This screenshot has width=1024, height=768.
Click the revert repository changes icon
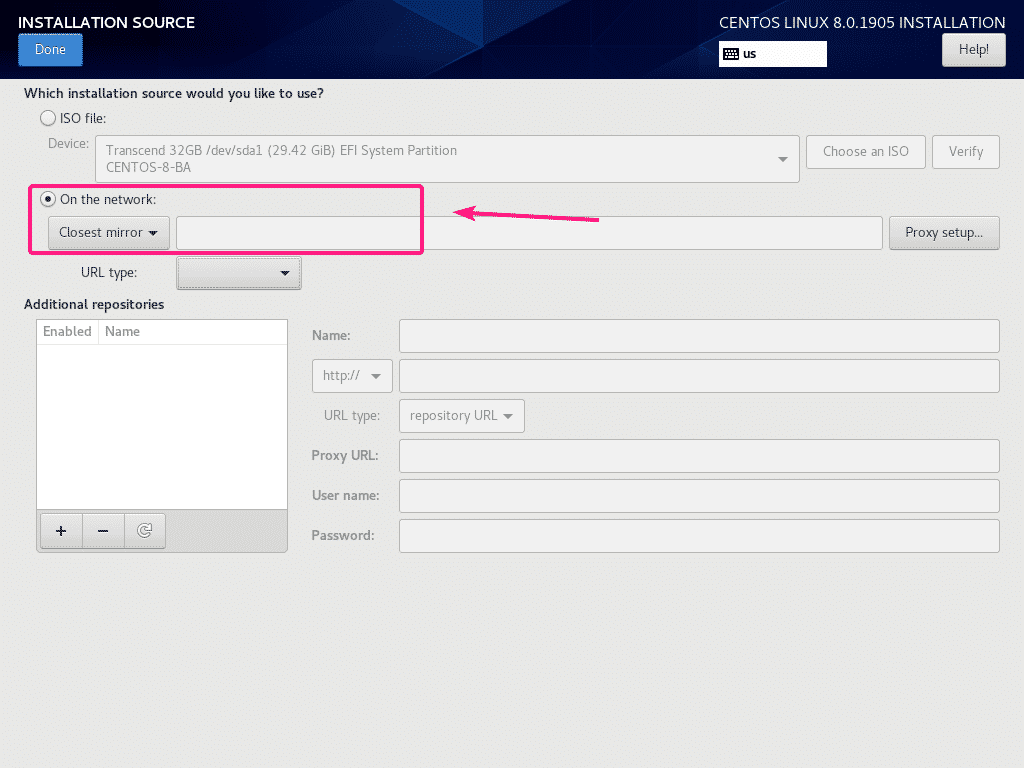point(144,531)
